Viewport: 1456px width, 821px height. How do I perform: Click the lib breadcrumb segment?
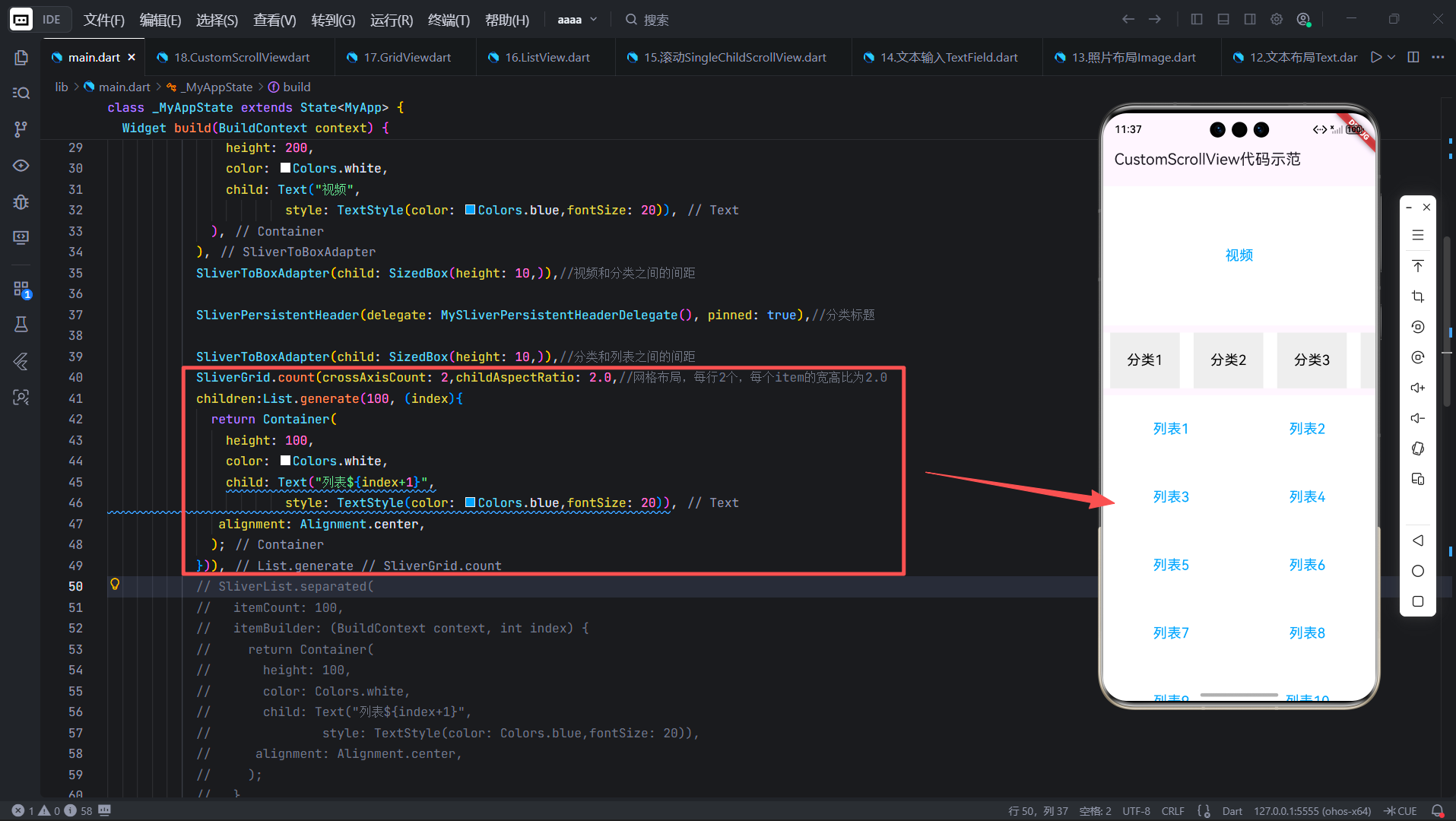[x=62, y=87]
